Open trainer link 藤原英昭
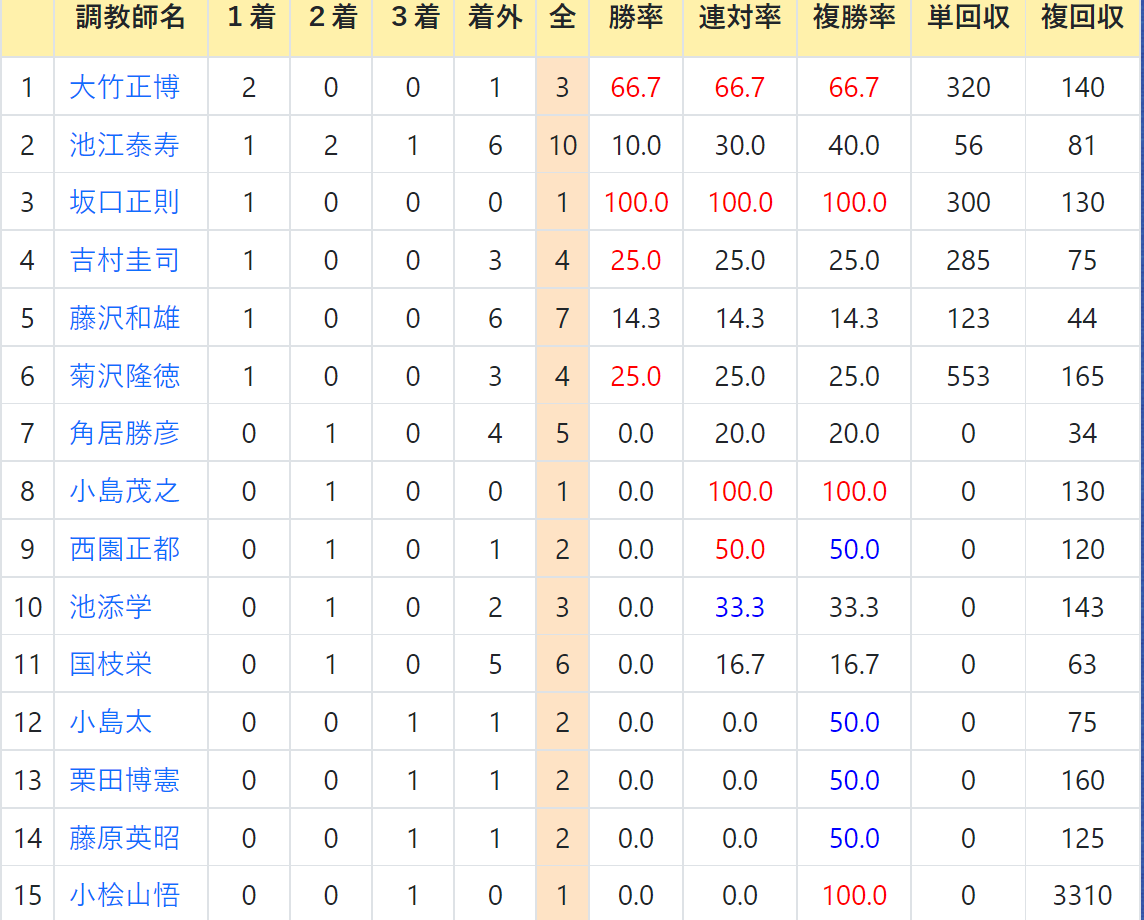Viewport: 1144px width, 920px height. (124, 838)
